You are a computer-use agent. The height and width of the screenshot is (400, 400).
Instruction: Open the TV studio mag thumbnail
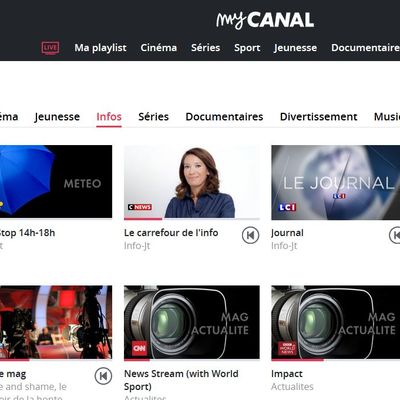coord(56,322)
